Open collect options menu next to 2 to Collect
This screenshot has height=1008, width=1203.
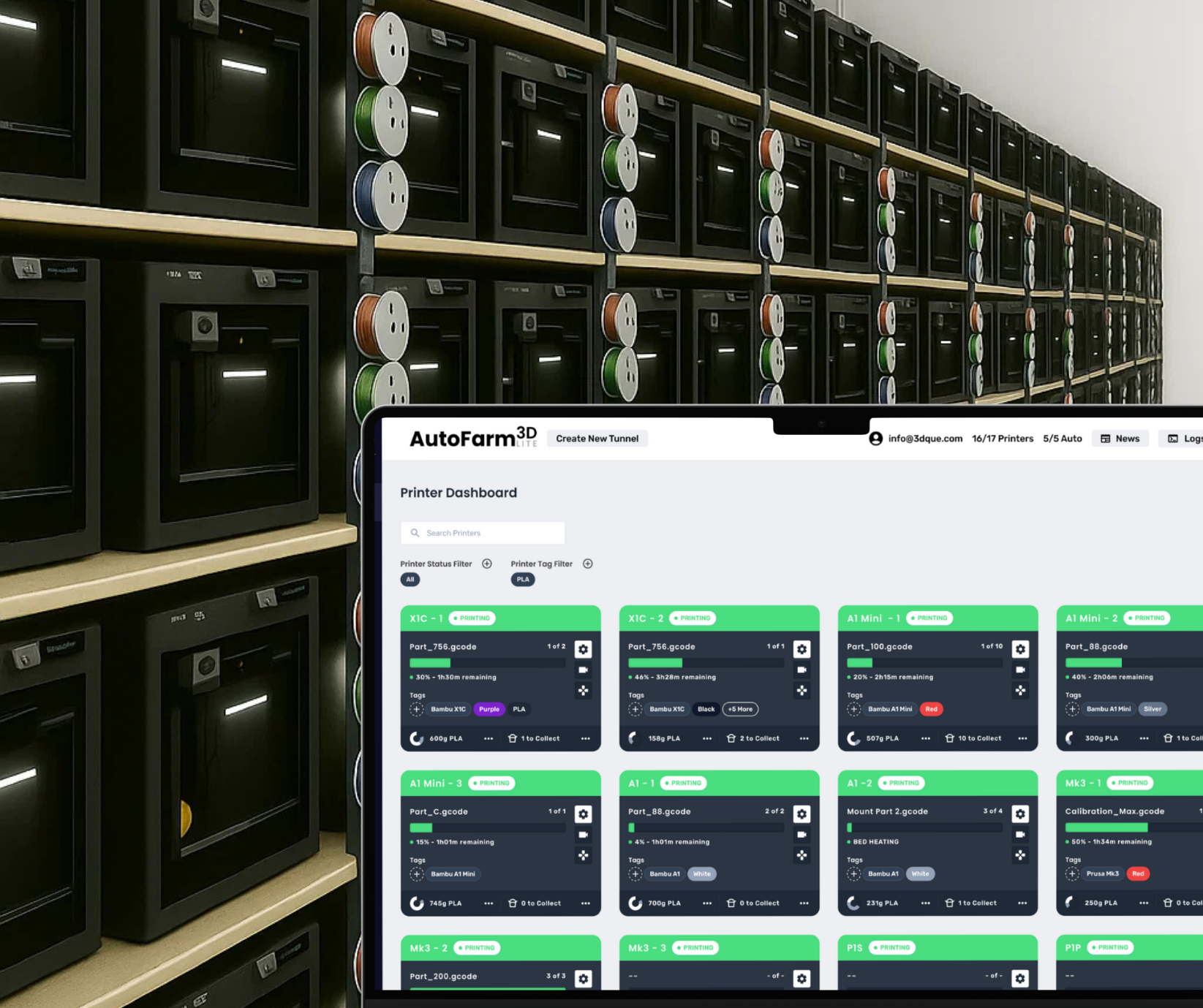coord(804,738)
